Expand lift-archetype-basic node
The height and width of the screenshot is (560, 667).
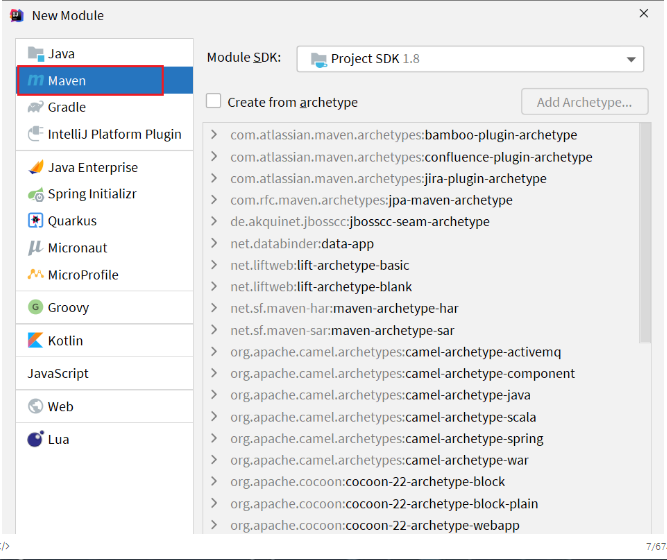(214, 265)
